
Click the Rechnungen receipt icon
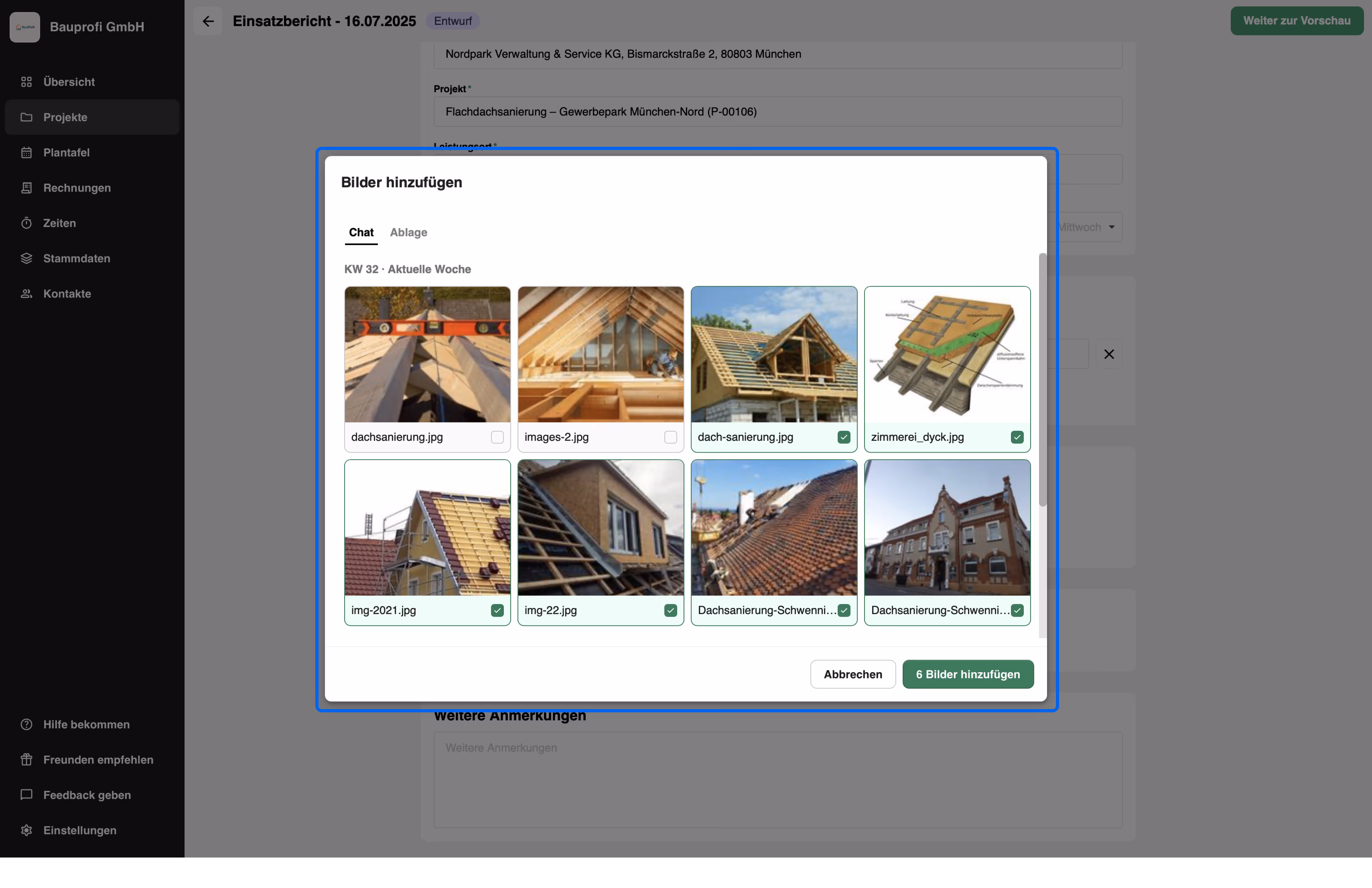[x=26, y=188]
